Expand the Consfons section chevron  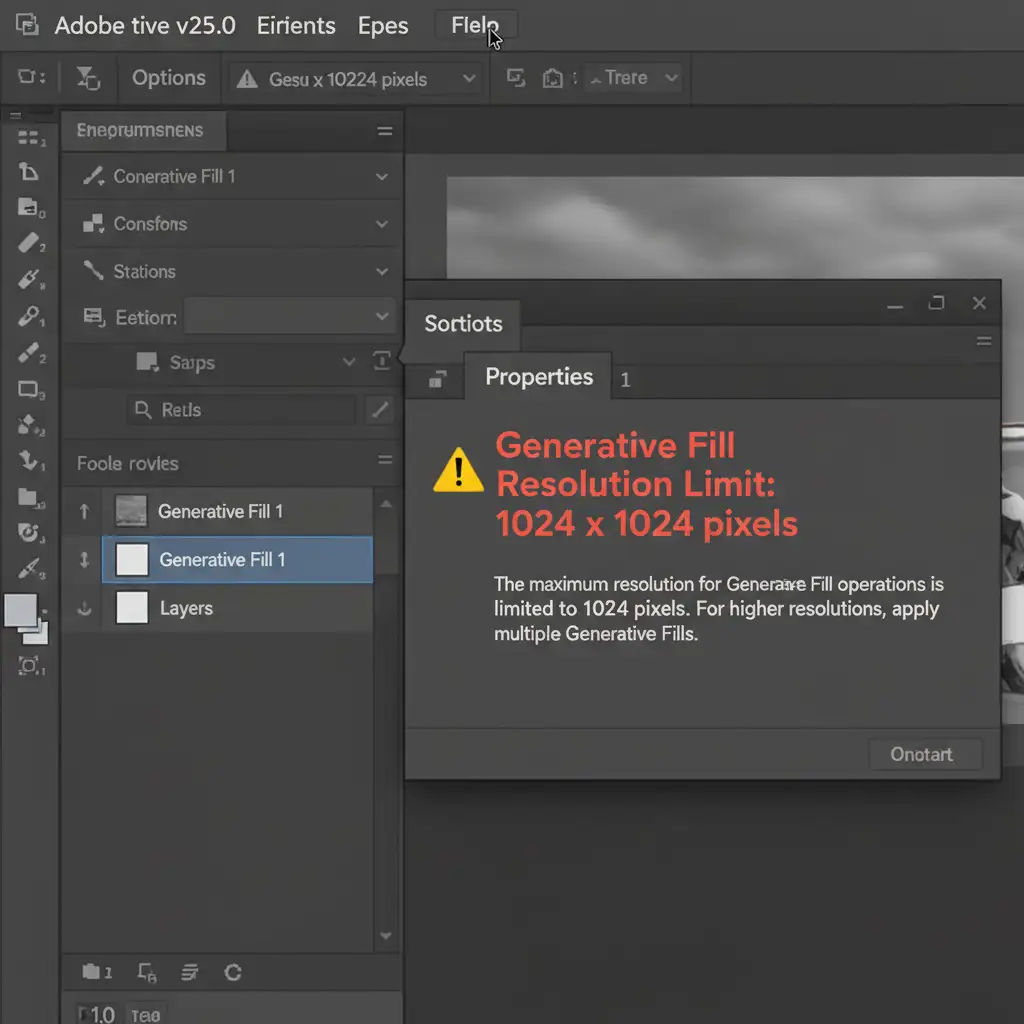pos(381,224)
